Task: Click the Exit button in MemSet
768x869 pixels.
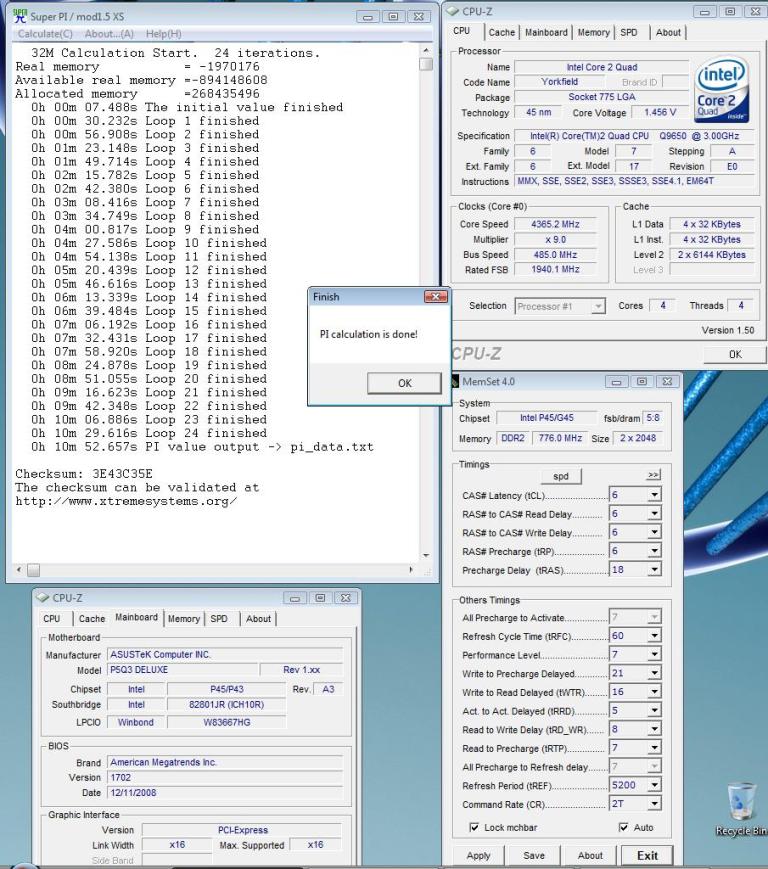Action: coord(647,856)
